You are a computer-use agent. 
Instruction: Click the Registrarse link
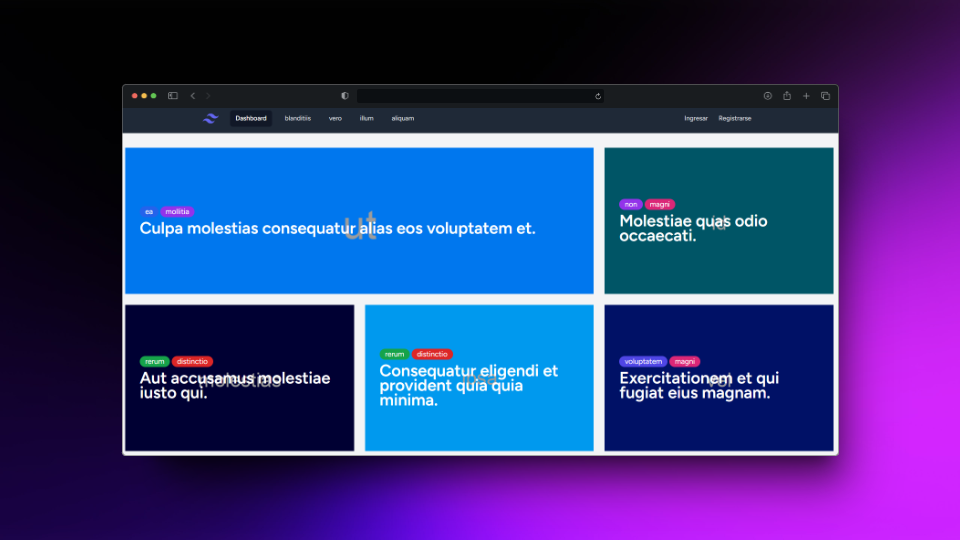(x=735, y=119)
